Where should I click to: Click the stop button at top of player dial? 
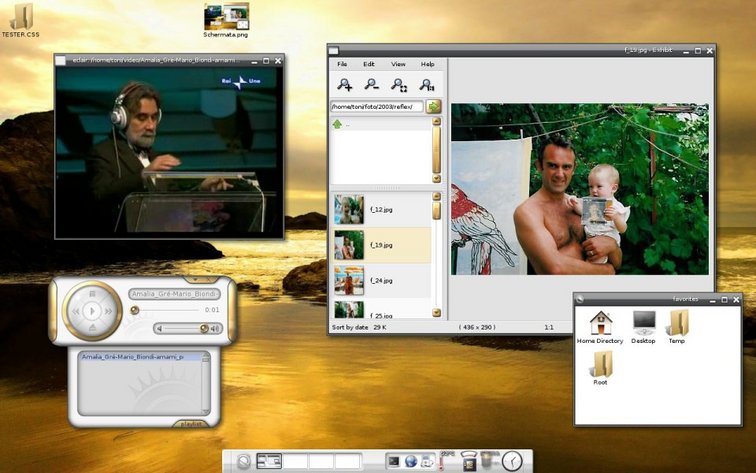click(92, 294)
